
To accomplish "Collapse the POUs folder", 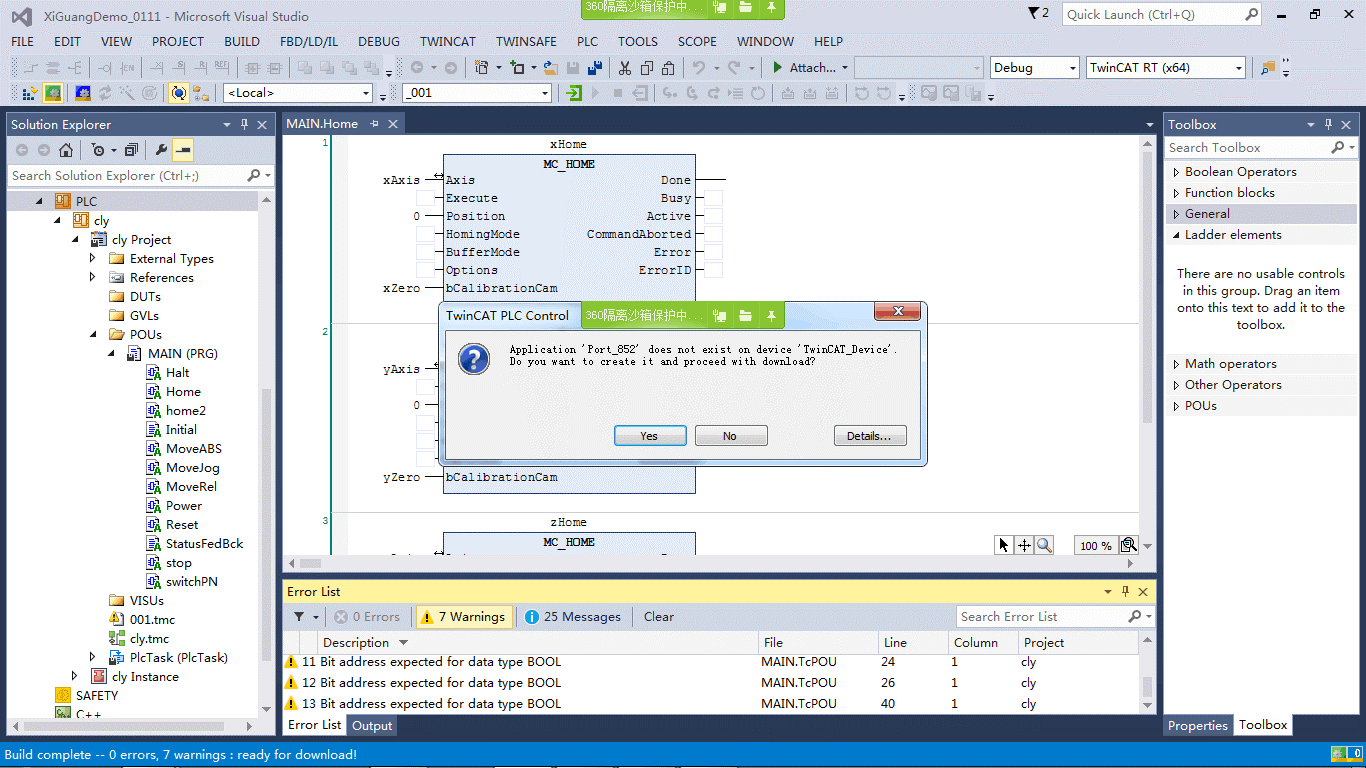I will [x=93, y=334].
